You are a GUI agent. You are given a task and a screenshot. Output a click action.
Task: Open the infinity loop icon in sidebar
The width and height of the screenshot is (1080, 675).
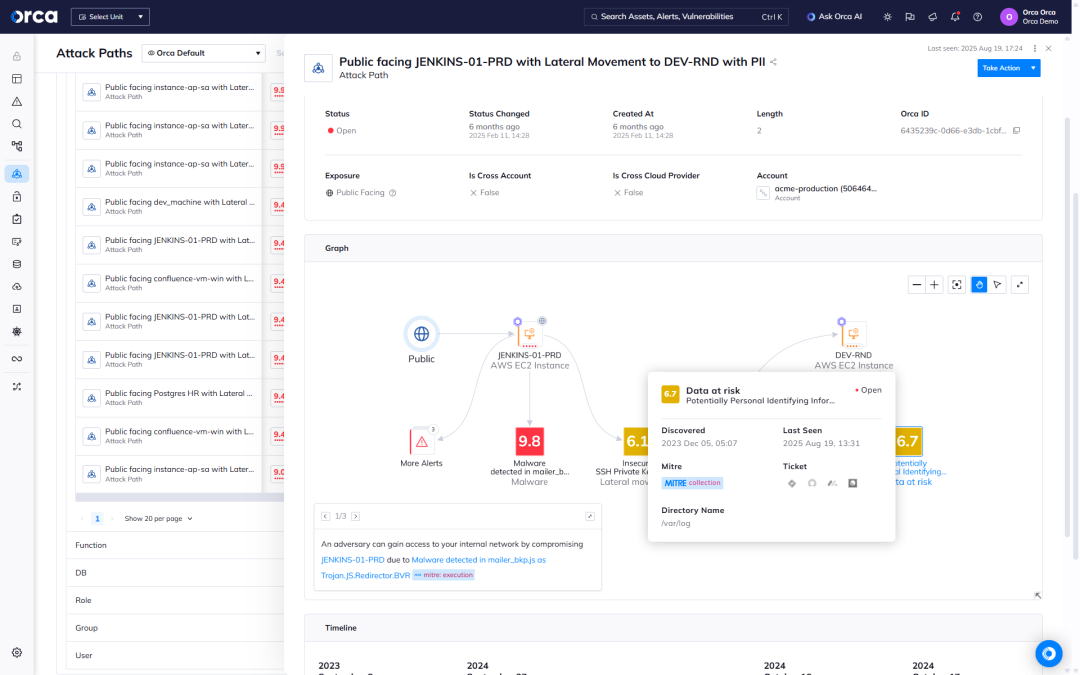[17, 359]
